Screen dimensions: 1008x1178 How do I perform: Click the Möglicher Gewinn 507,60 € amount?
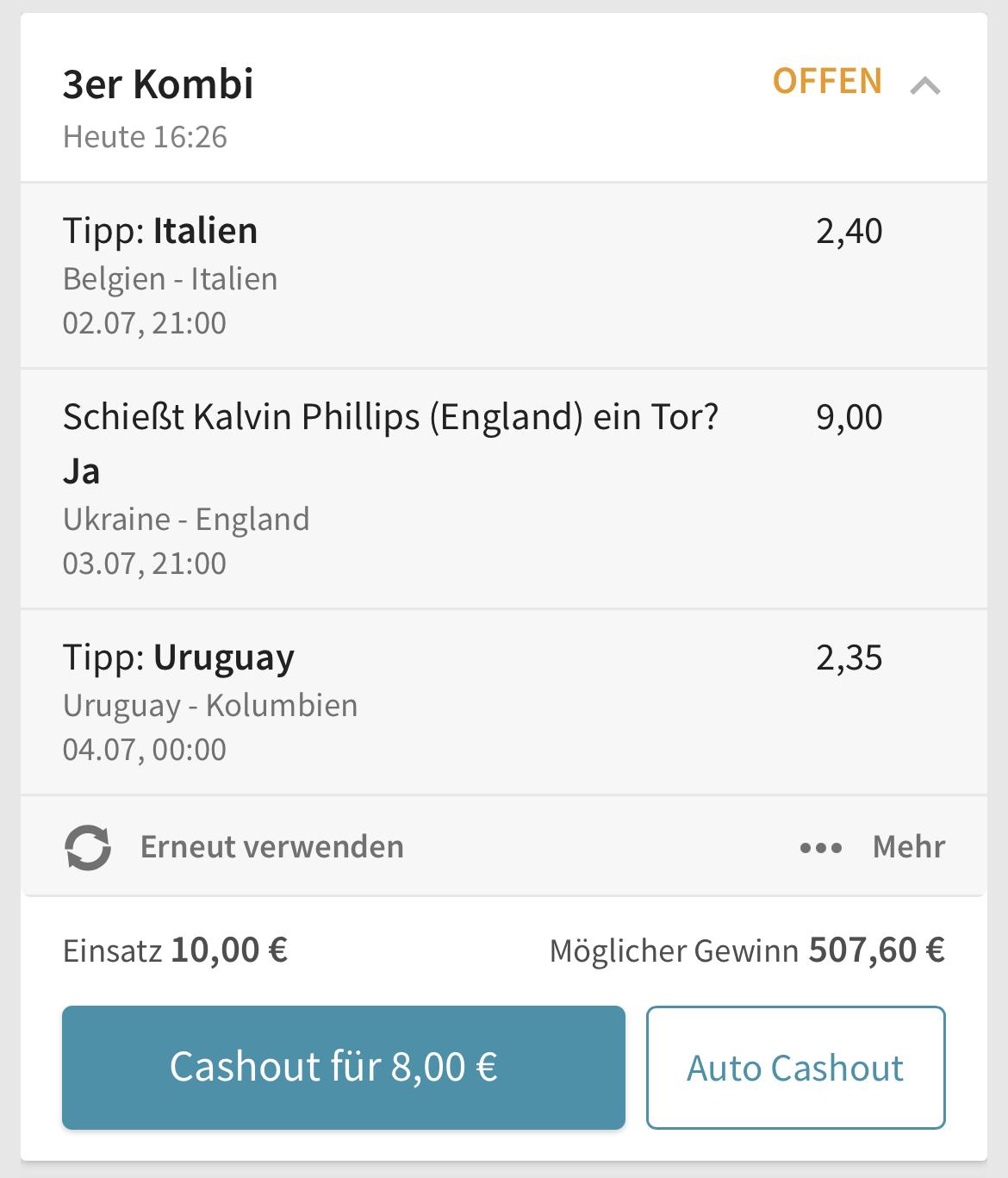pos(876,951)
